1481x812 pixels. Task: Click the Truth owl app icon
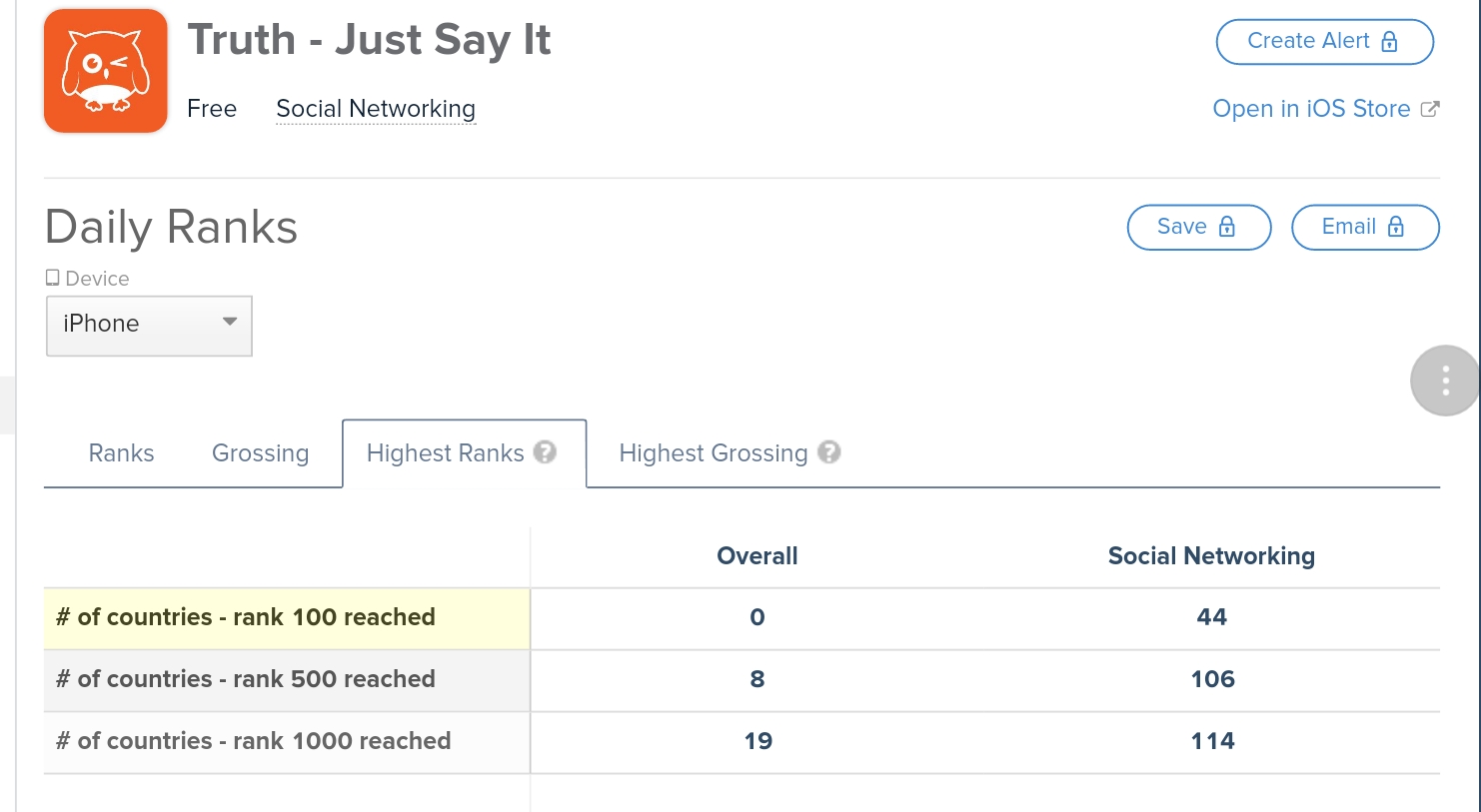point(106,71)
